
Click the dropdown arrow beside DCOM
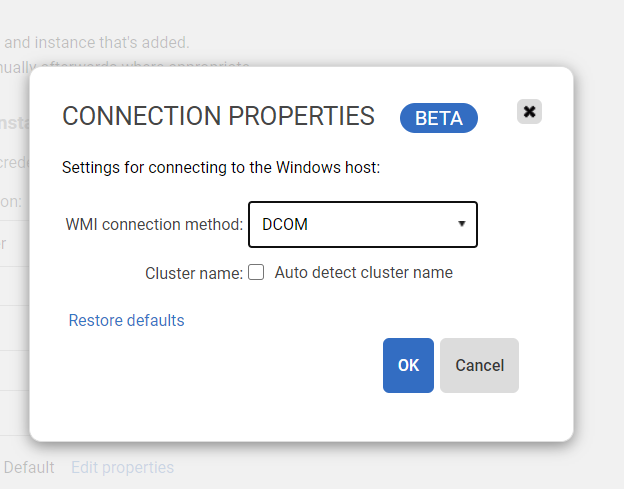coord(462,224)
